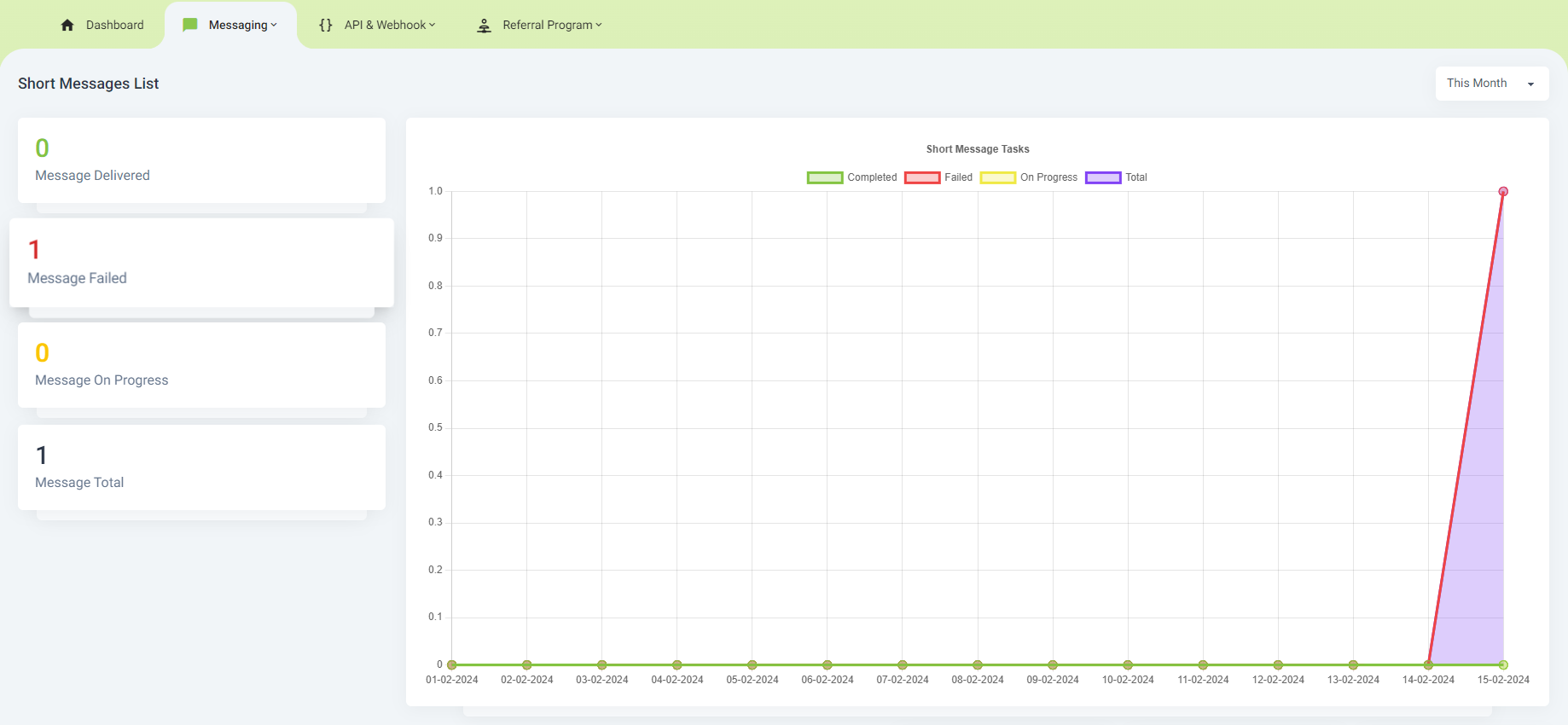Toggle the Completed legend series
This screenshot has width=1568, height=725.
[851, 177]
